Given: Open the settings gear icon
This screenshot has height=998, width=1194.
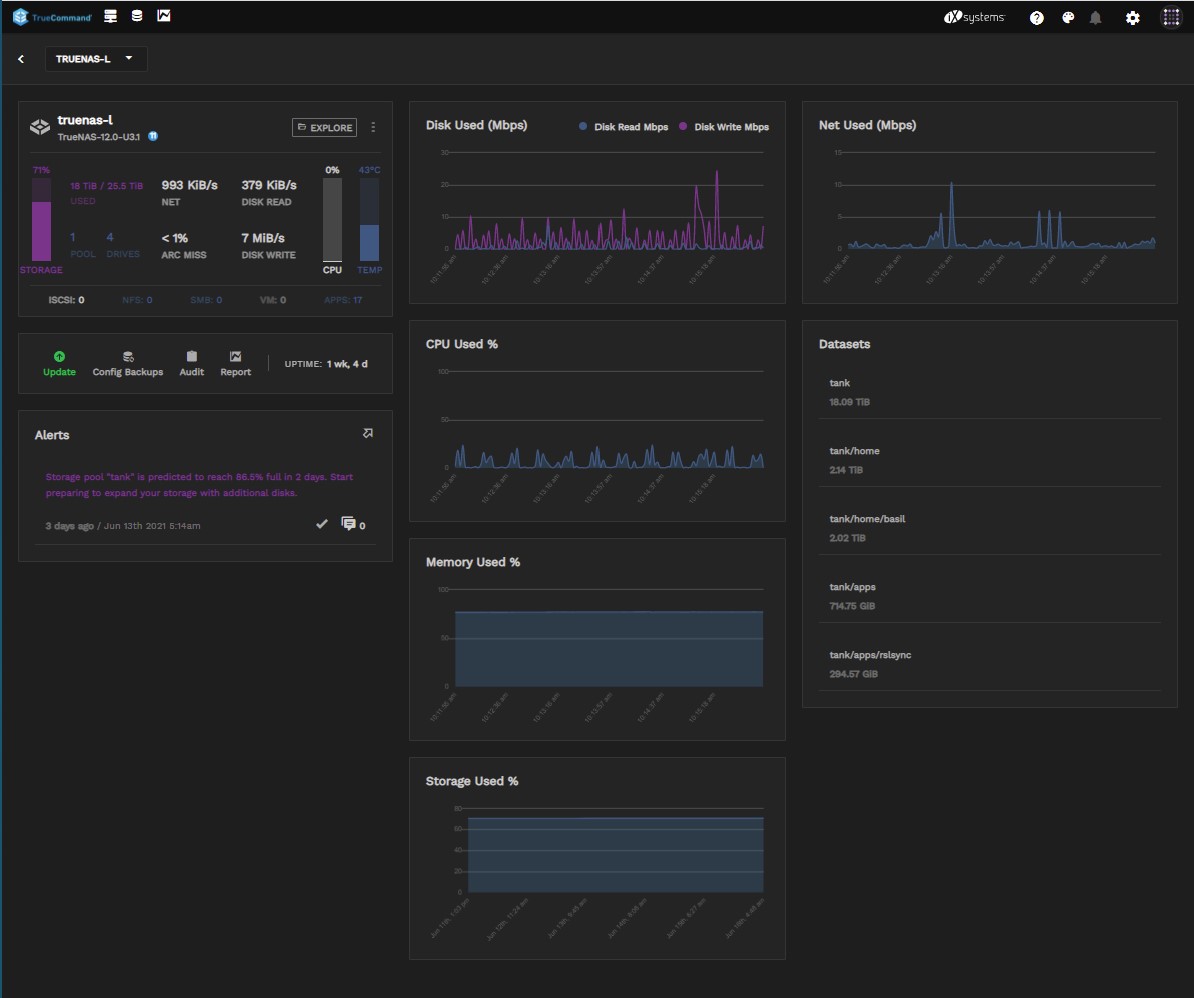Looking at the screenshot, I should point(1132,18).
